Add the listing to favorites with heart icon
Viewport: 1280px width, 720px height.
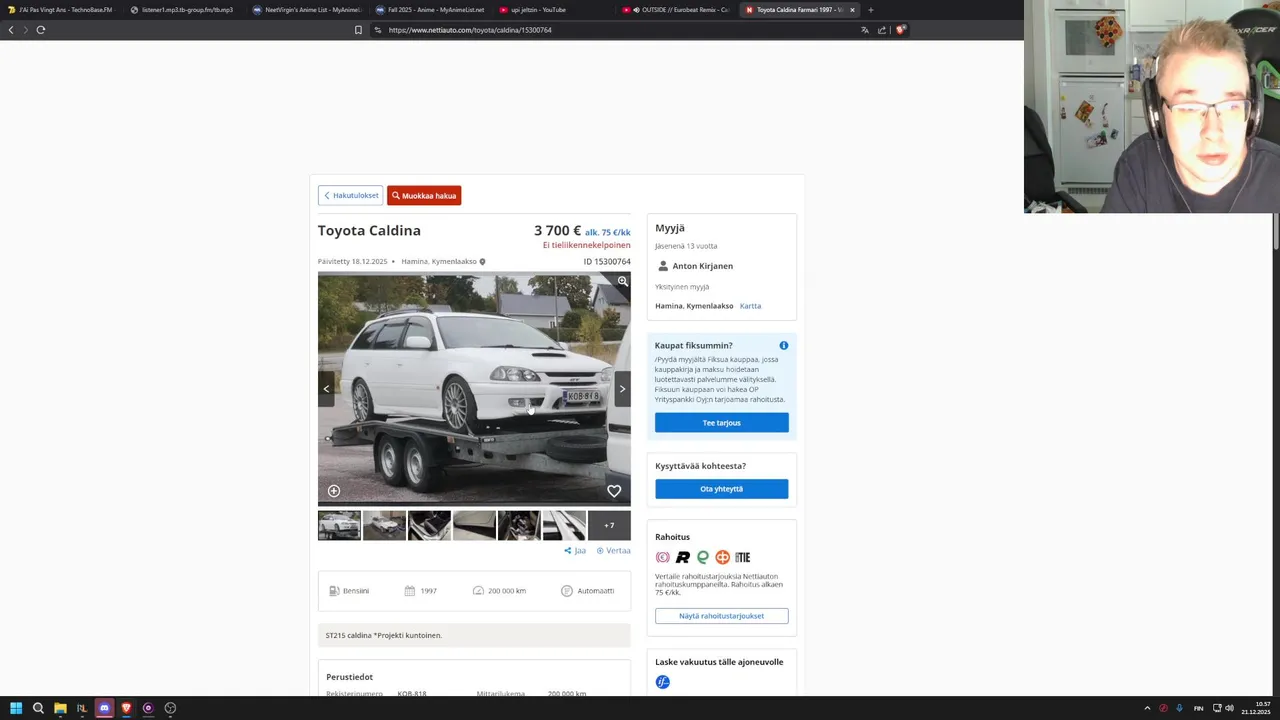tap(614, 491)
